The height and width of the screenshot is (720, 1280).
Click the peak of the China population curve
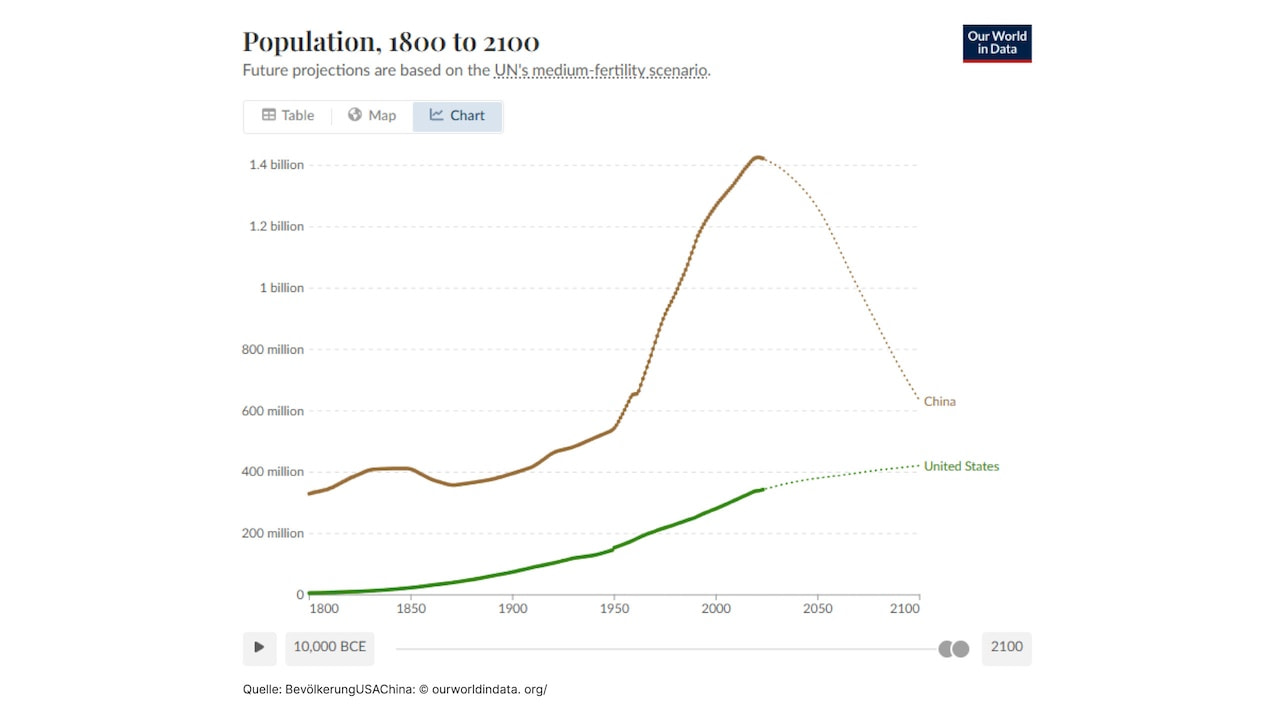[x=758, y=158]
